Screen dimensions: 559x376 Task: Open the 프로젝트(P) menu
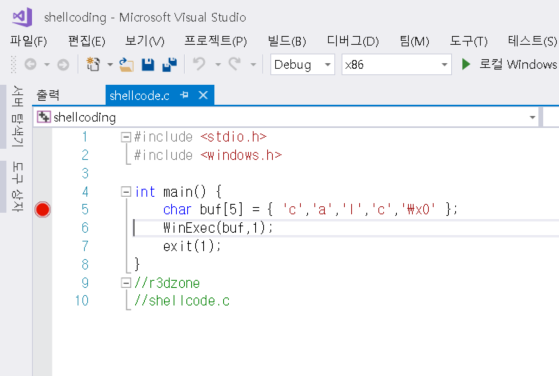click(x=216, y=41)
